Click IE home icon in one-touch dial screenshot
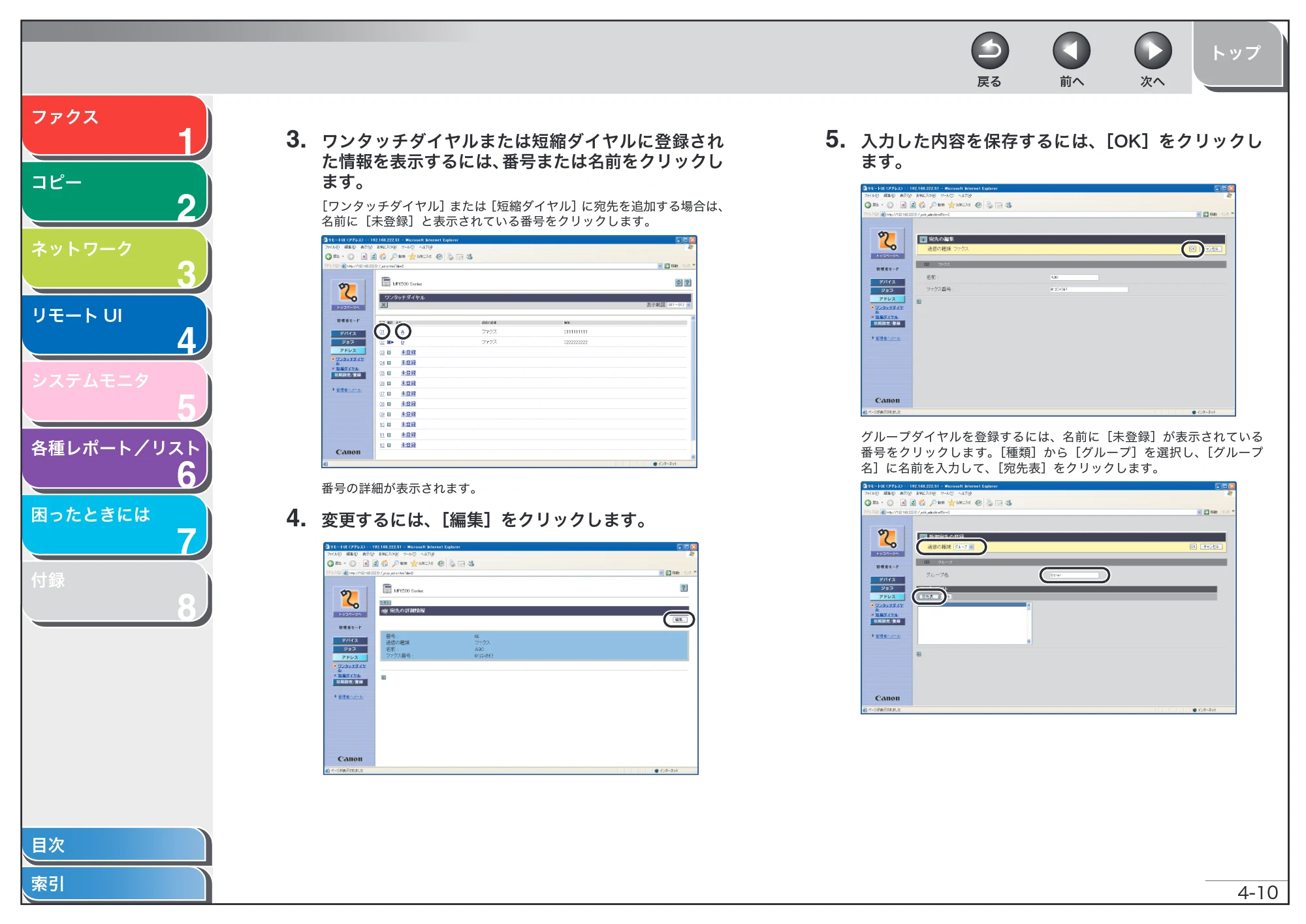Screen dimensions: 1306x924 (x=382, y=257)
